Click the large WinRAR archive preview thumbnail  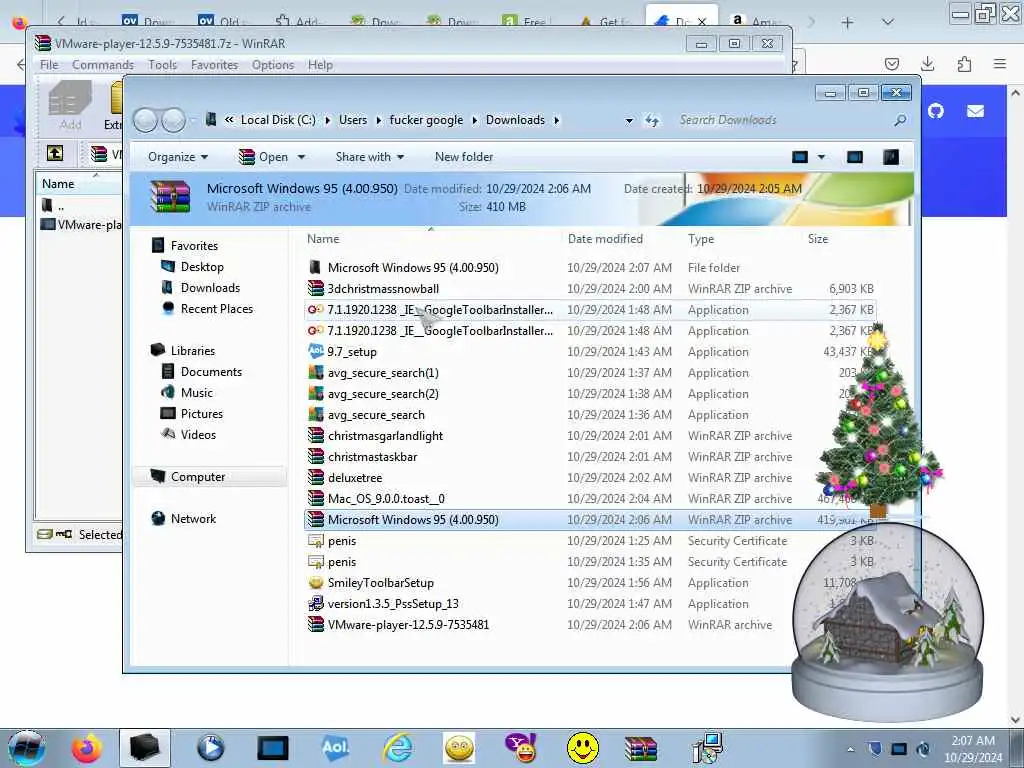click(170, 197)
